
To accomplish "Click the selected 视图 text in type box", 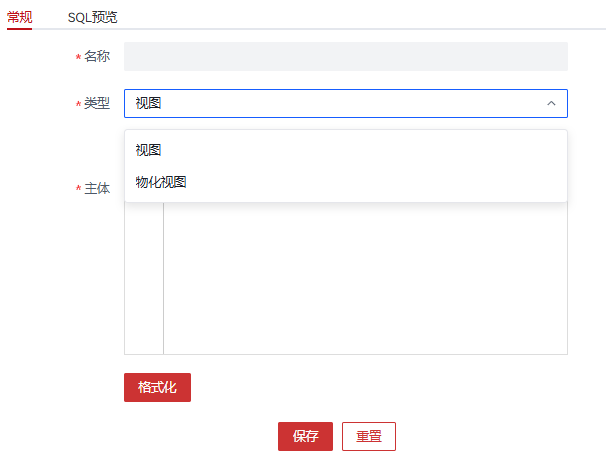I will point(148,104).
